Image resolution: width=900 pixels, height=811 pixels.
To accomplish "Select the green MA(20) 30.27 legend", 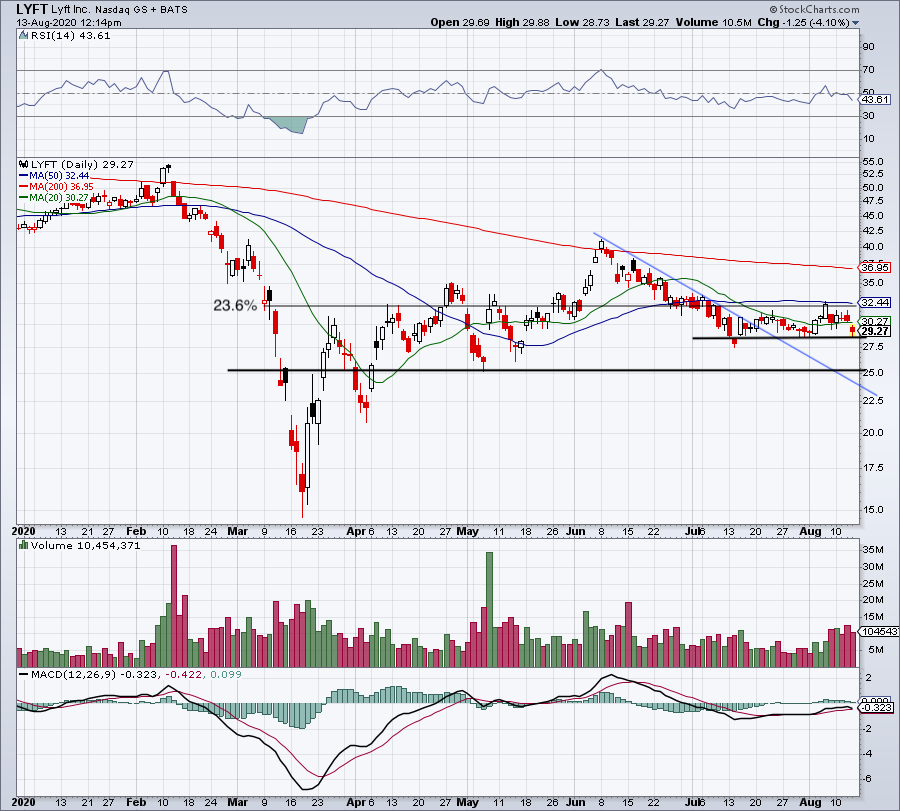I will click(x=54, y=197).
